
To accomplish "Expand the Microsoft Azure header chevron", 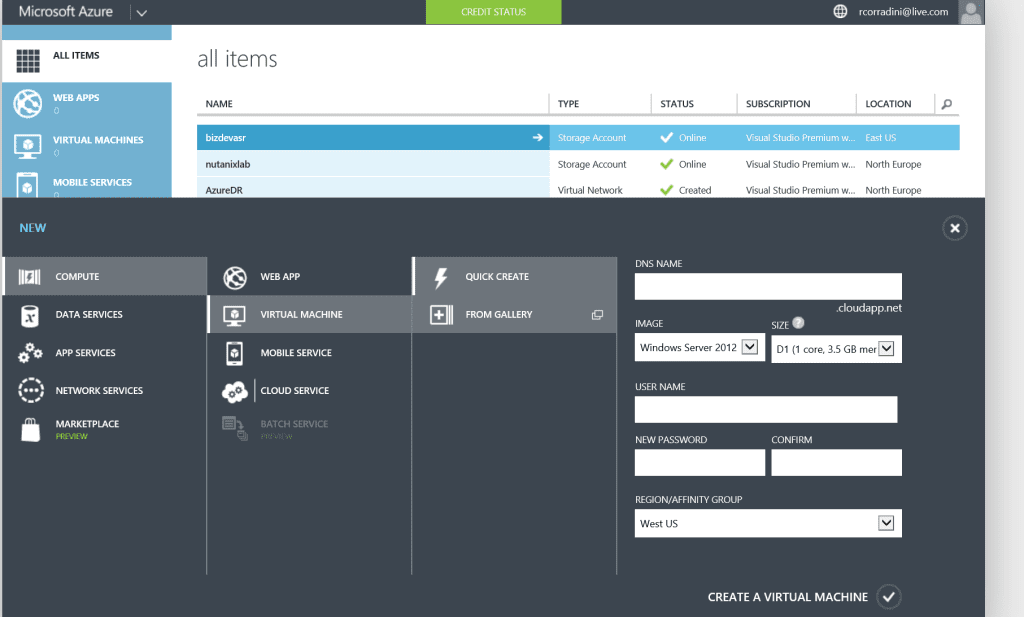I will point(142,12).
